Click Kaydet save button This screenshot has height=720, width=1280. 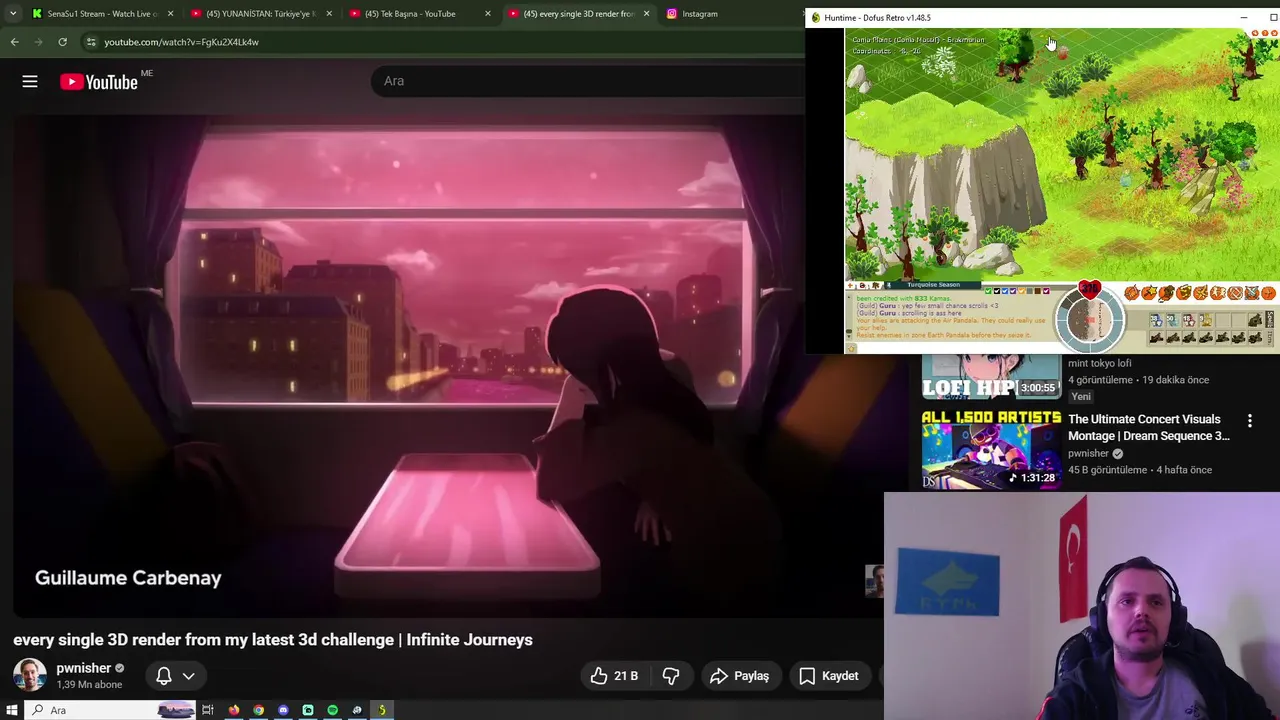[829, 676]
